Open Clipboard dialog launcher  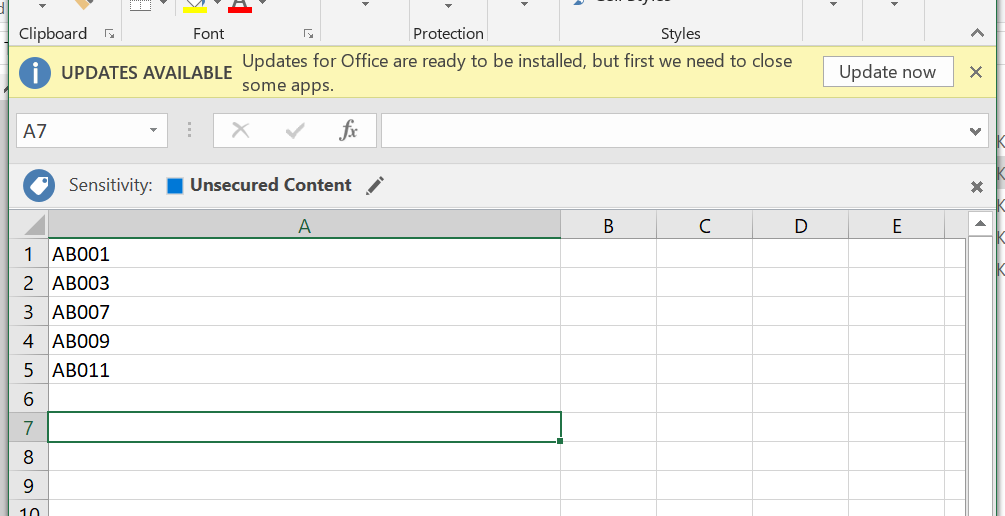click(109, 34)
